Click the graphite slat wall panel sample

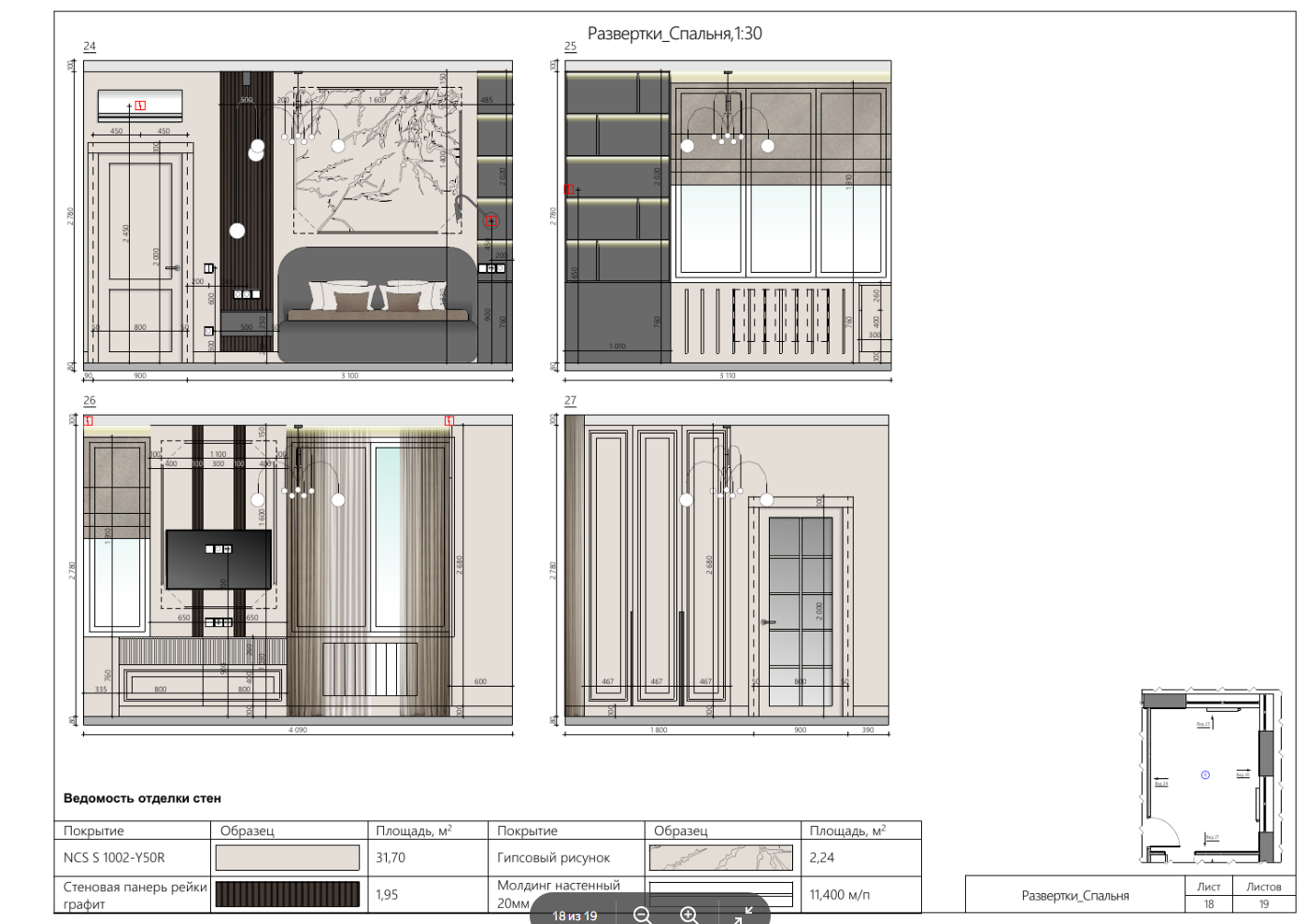coord(288,894)
